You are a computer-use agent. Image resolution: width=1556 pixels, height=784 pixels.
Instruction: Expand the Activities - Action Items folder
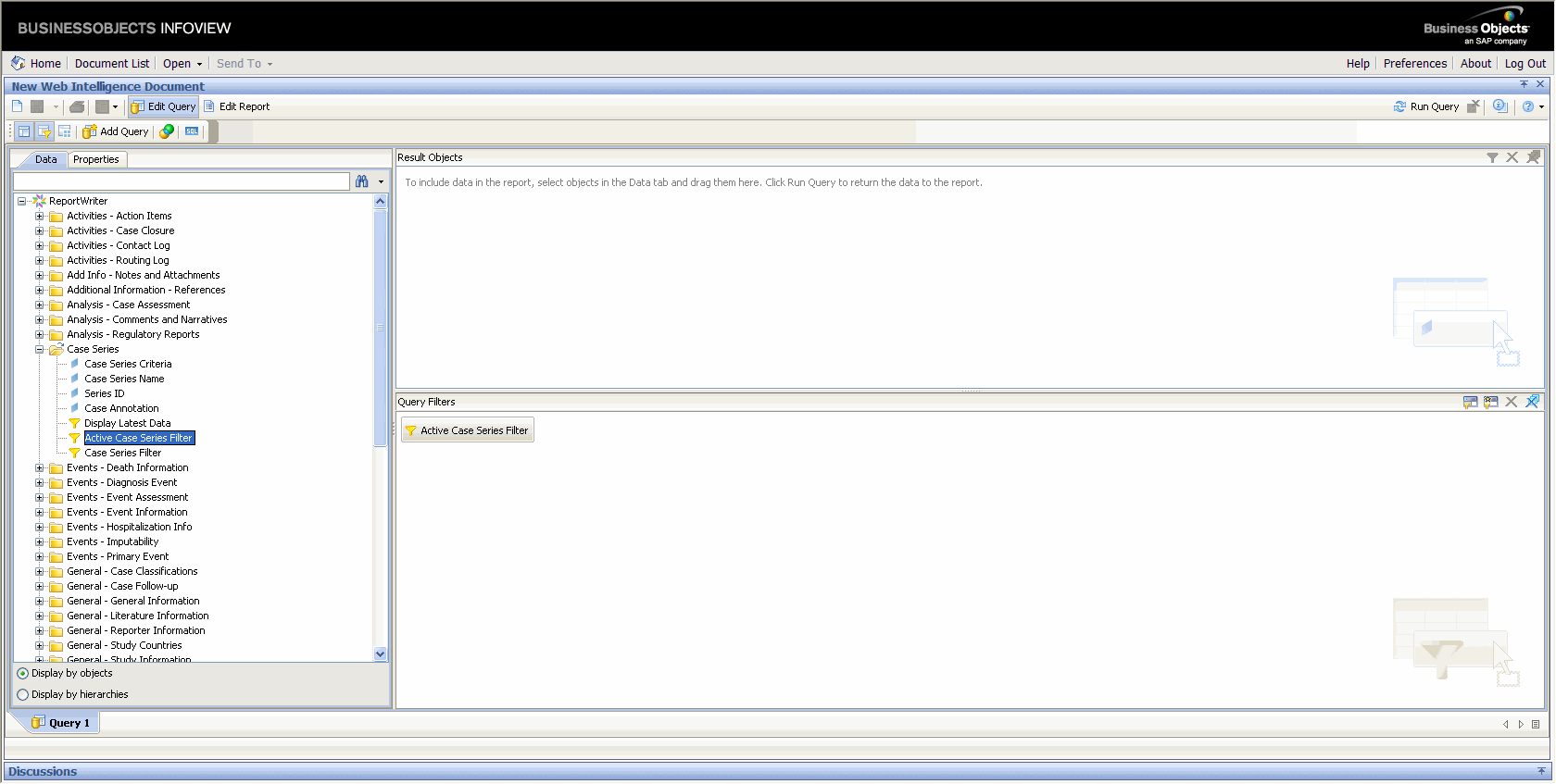click(x=40, y=217)
